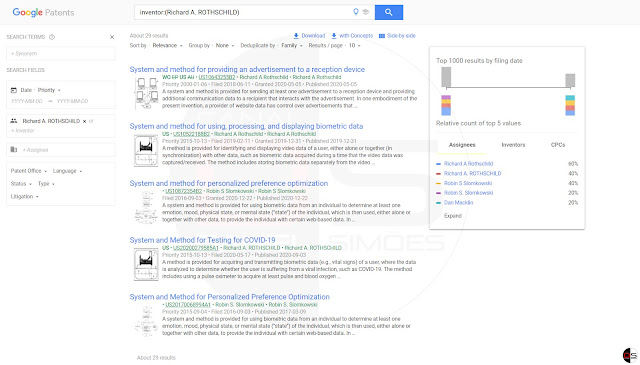Open the Results per page dropdown

354,46
